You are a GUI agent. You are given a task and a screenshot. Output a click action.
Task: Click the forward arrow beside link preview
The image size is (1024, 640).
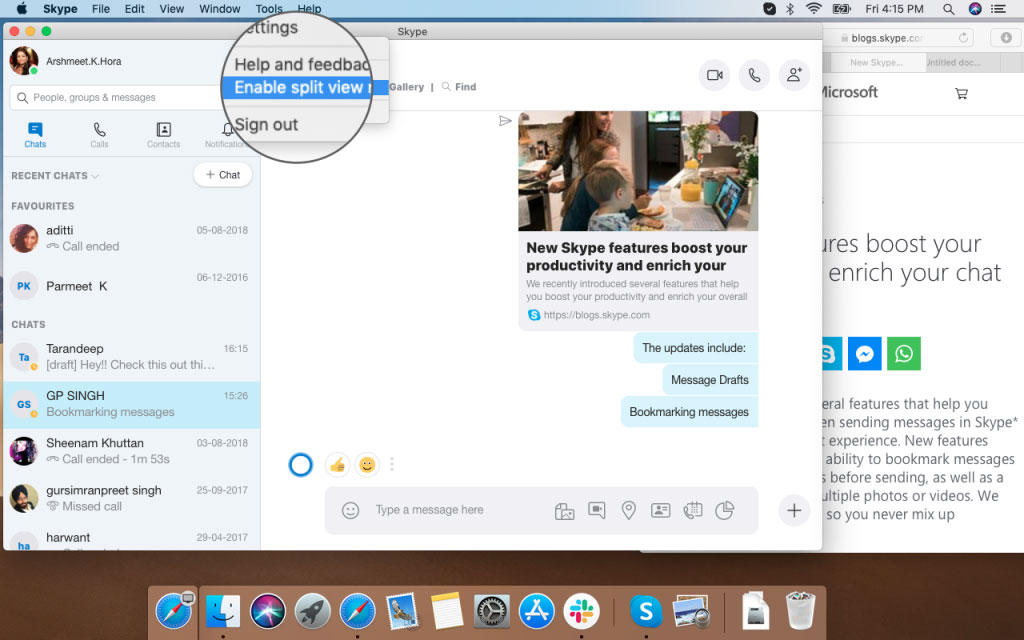tap(505, 121)
